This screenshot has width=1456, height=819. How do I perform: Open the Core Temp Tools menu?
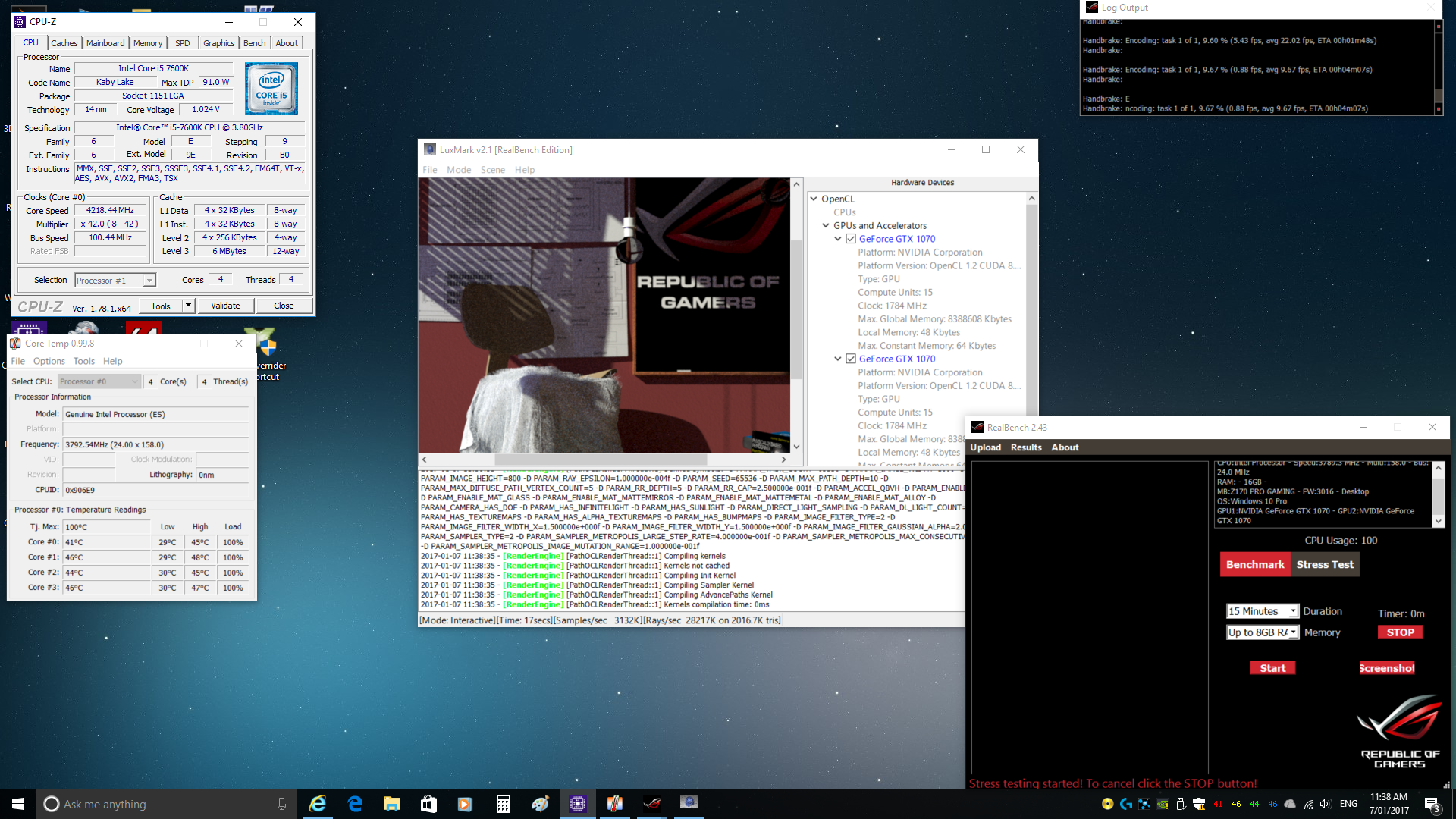[x=84, y=361]
